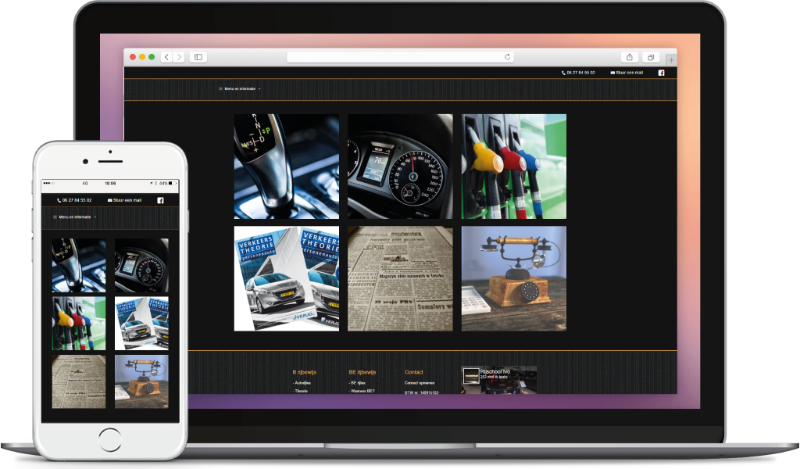The height and width of the screenshot is (469, 800).
Task: Tap the Facebook icon on the phone
Action: [160, 200]
